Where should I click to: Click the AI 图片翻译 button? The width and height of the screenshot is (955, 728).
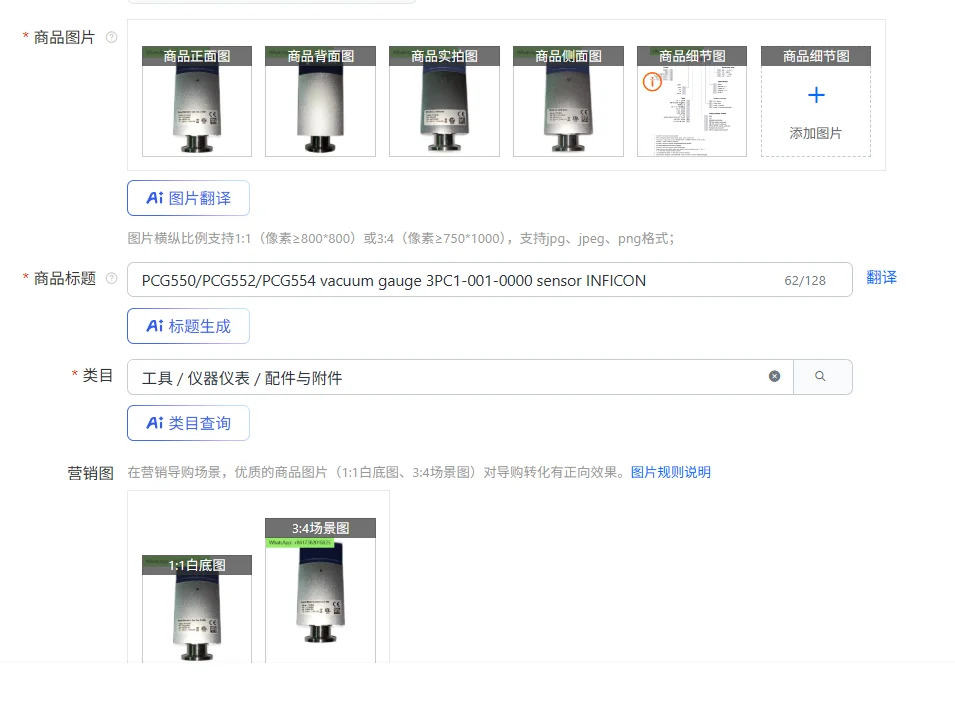click(188, 198)
